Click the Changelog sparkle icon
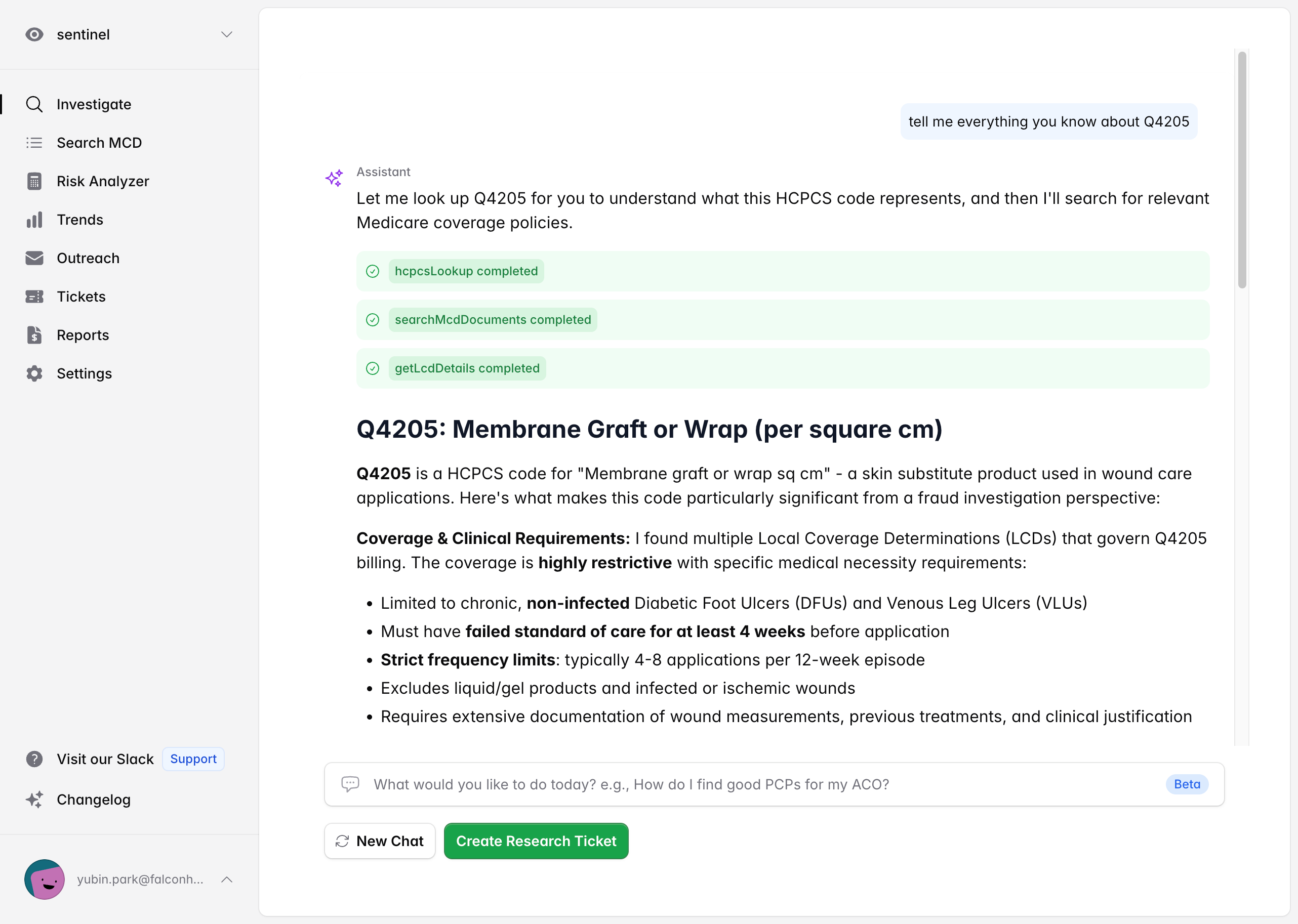1298x924 pixels. pos(34,800)
